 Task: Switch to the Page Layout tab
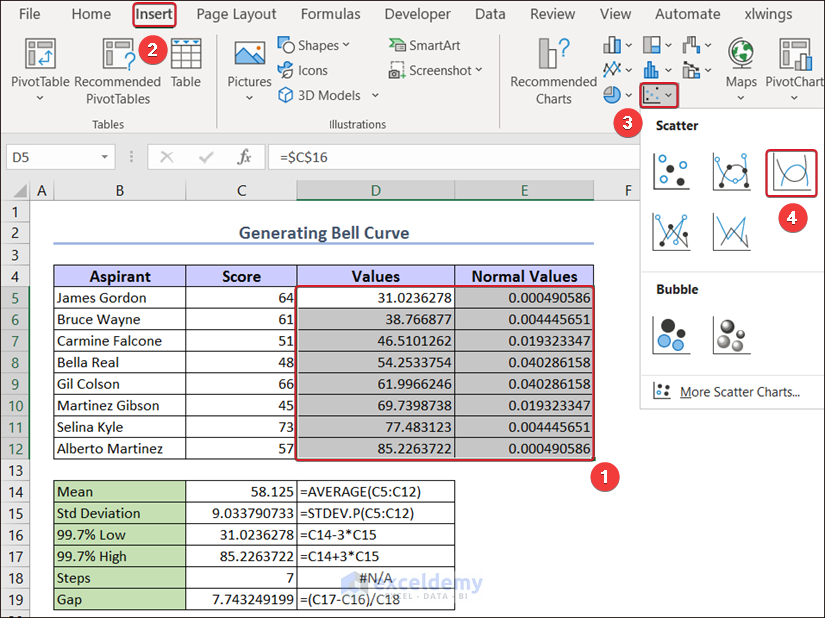point(236,14)
